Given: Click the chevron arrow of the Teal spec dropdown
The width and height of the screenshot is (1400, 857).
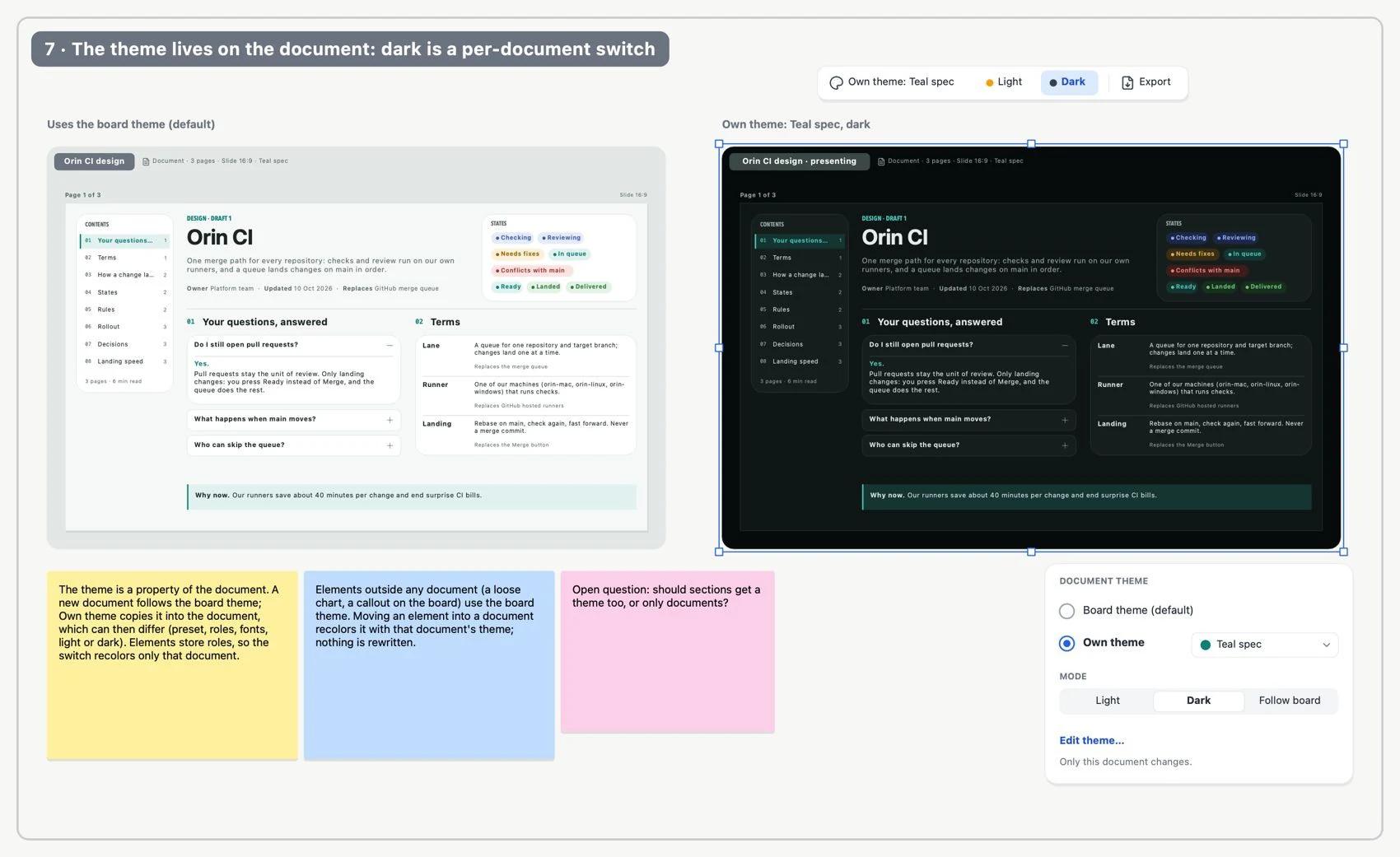Looking at the screenshot, I should [1326, 645].
